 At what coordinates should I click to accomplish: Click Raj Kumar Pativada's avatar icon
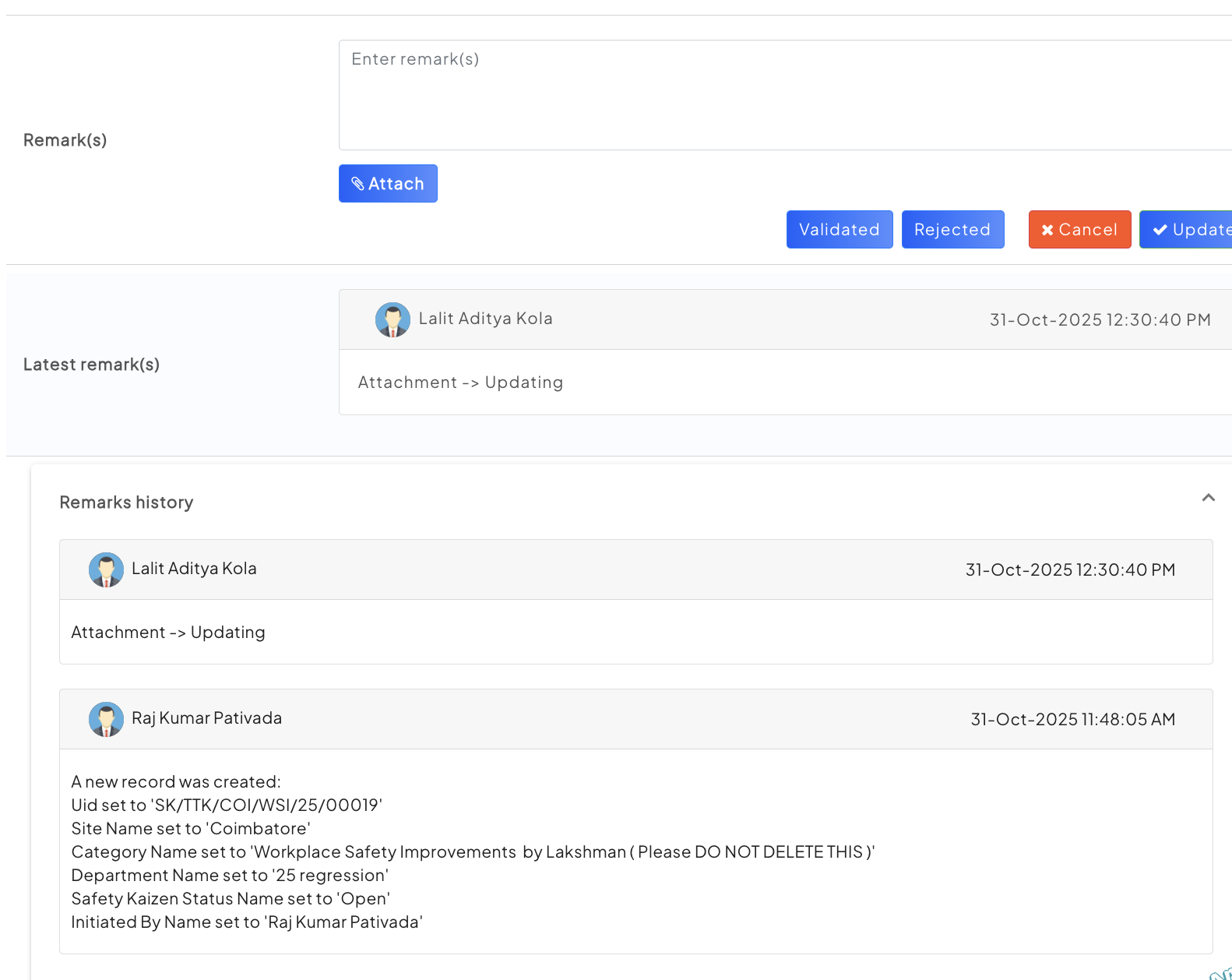coord(106,719)
